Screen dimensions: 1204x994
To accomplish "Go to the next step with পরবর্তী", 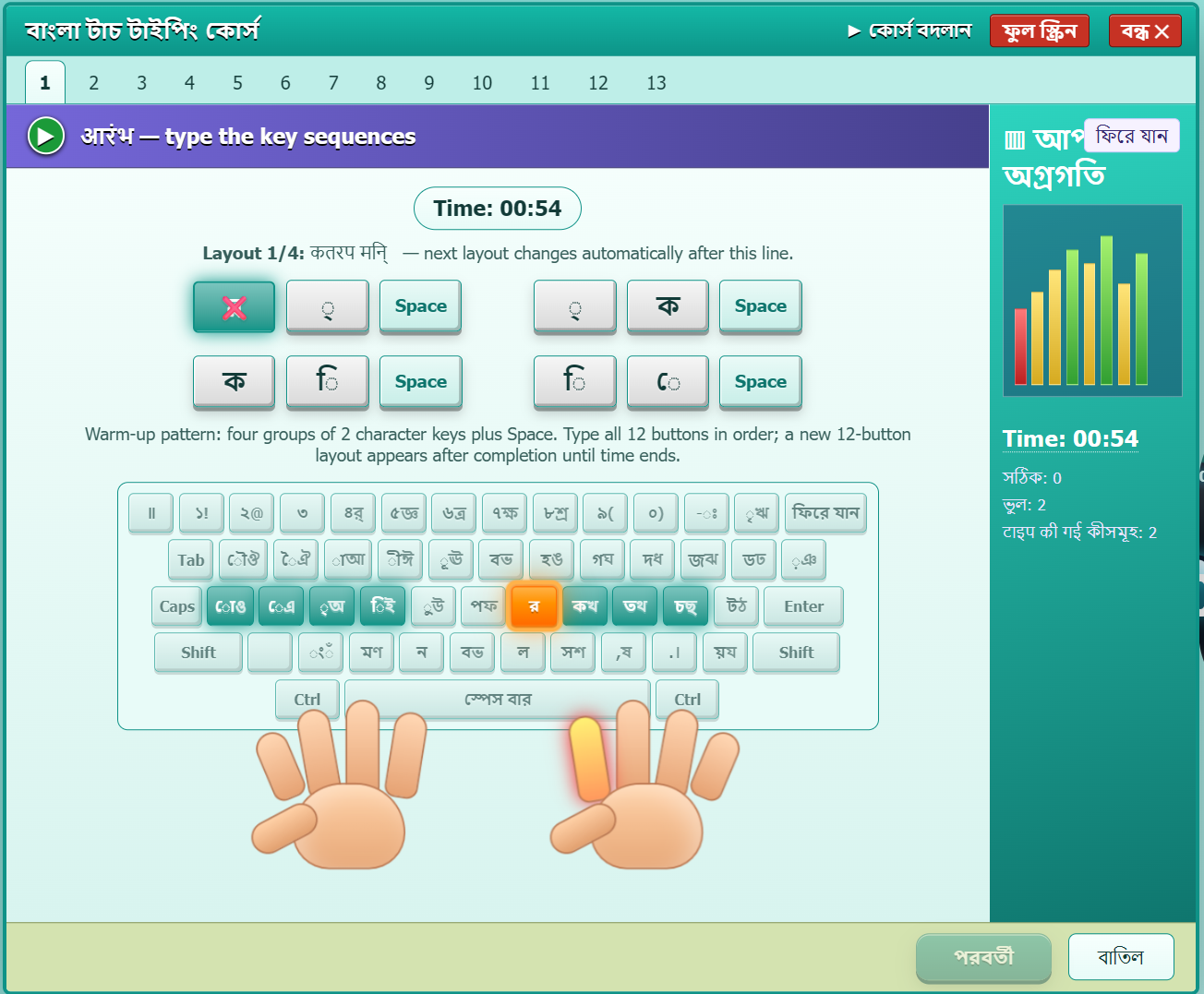I will tap(983, 957).
